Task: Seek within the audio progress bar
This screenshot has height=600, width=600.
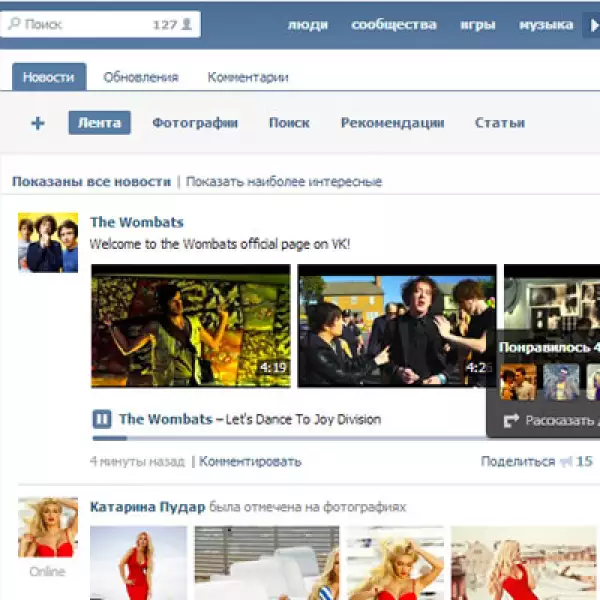Action: [x=290, y=438]
